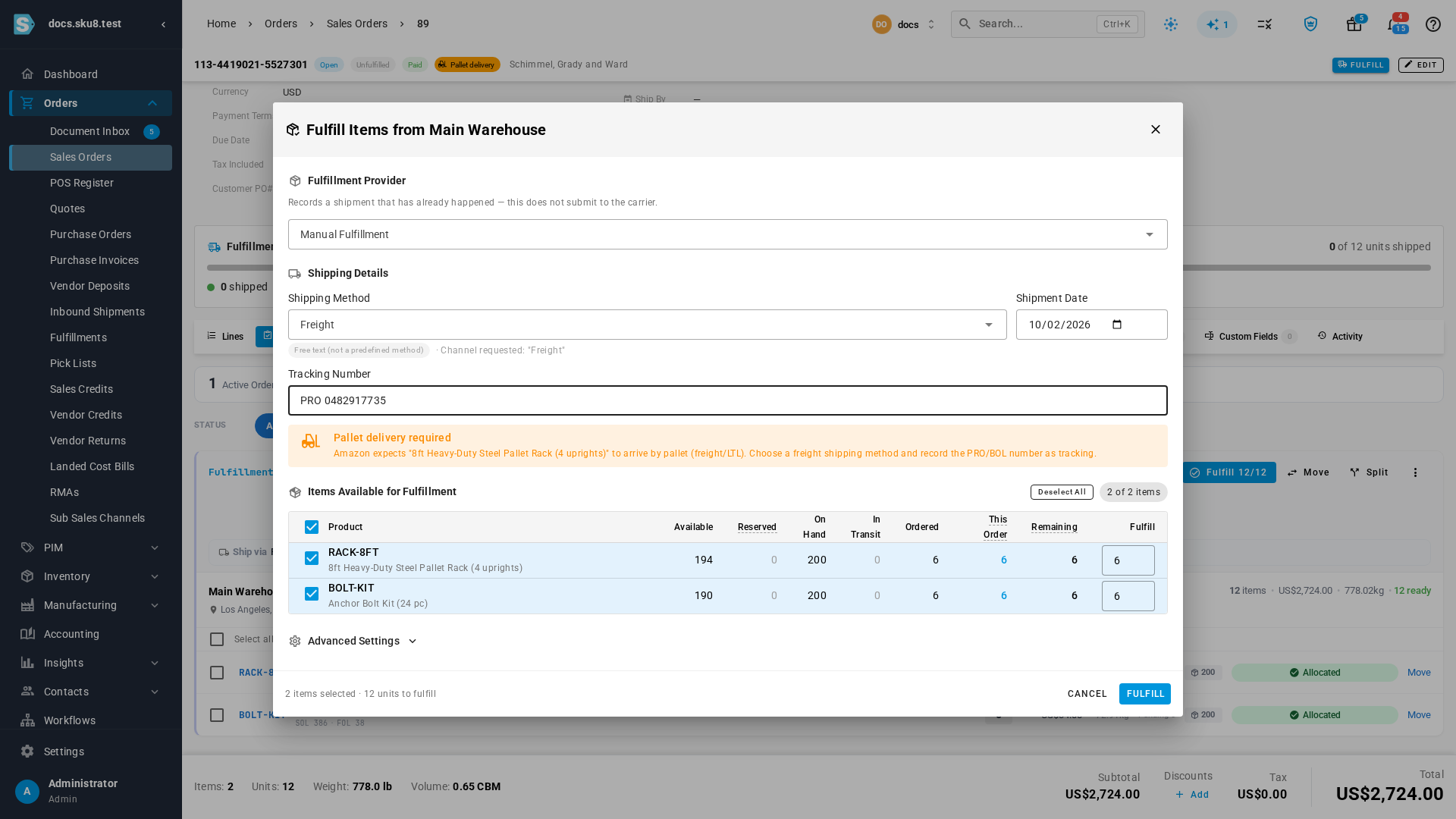Screen dimensions: 1456x819
Task: Expand the Contacts sidebar group
Action: tap(155, 692)
